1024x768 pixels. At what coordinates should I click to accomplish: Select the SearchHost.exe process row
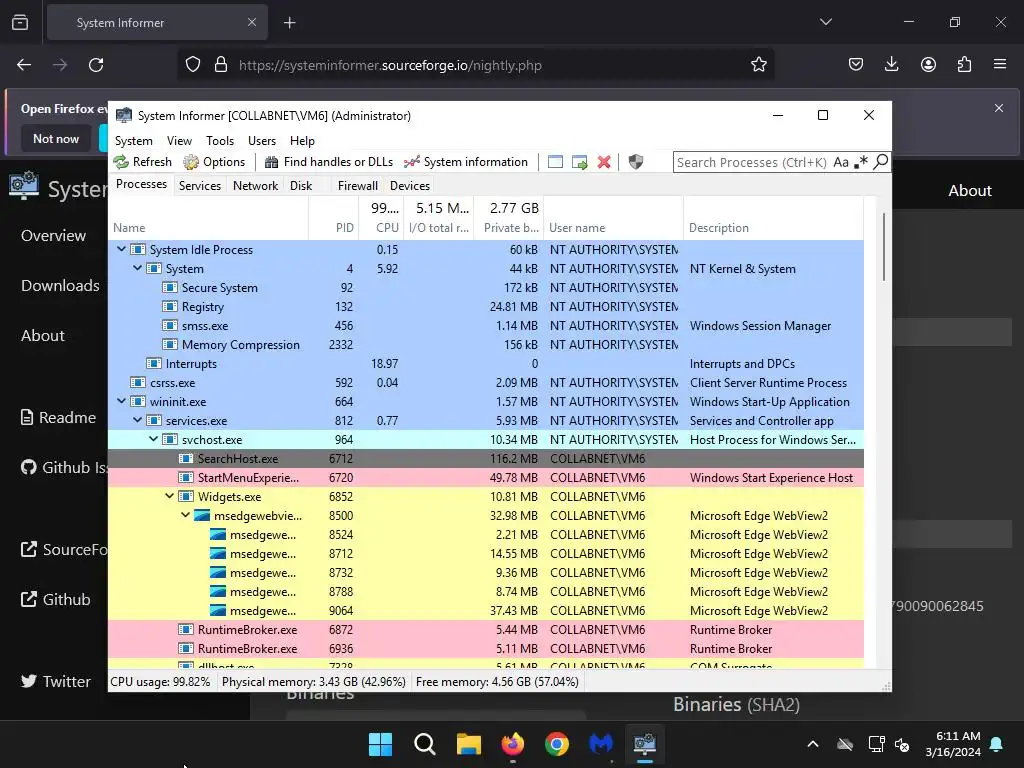pyautogui.click(x=486, y=458)
